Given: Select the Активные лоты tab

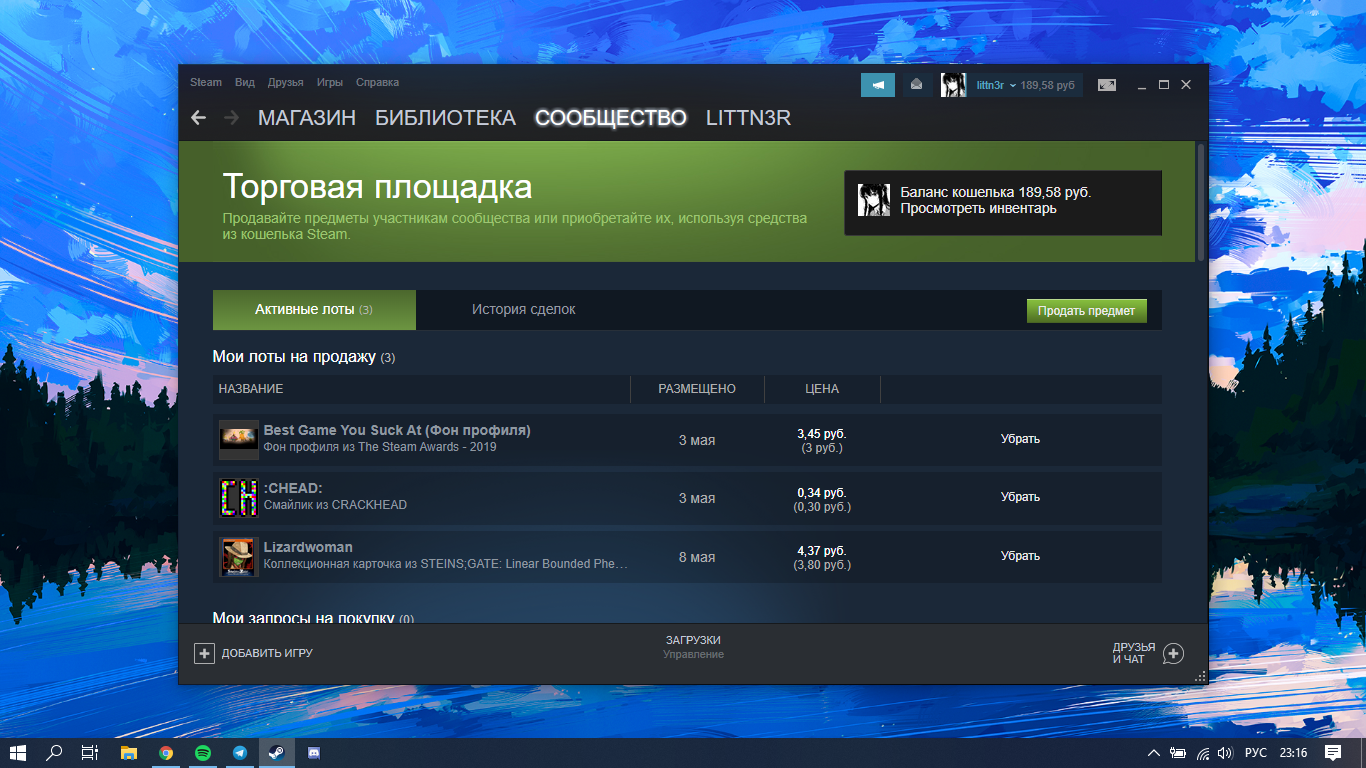Looking at the screenshot, I should click(x=314, y=310).
